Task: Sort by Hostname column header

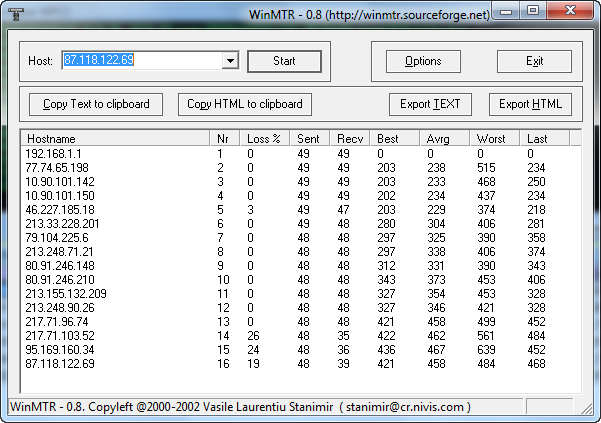Action: click(x=115, y=138)
